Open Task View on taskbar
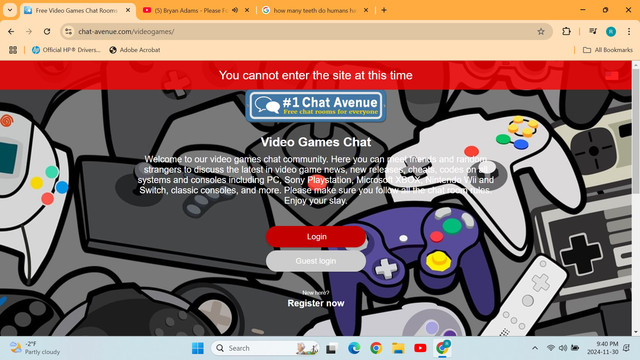The width and height of the screenshot is (640, 360). [x=331, y=348]
